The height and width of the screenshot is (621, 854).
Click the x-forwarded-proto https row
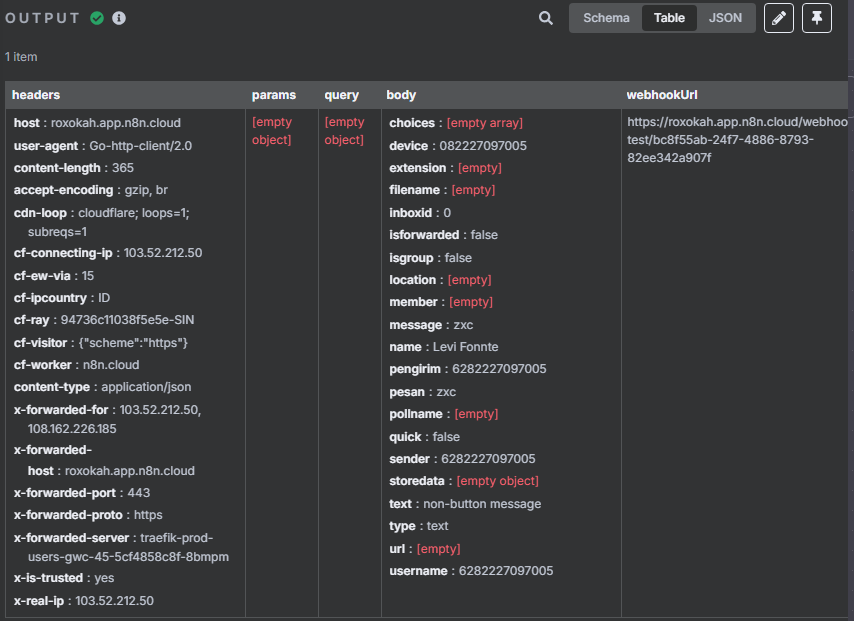point(88,515)
